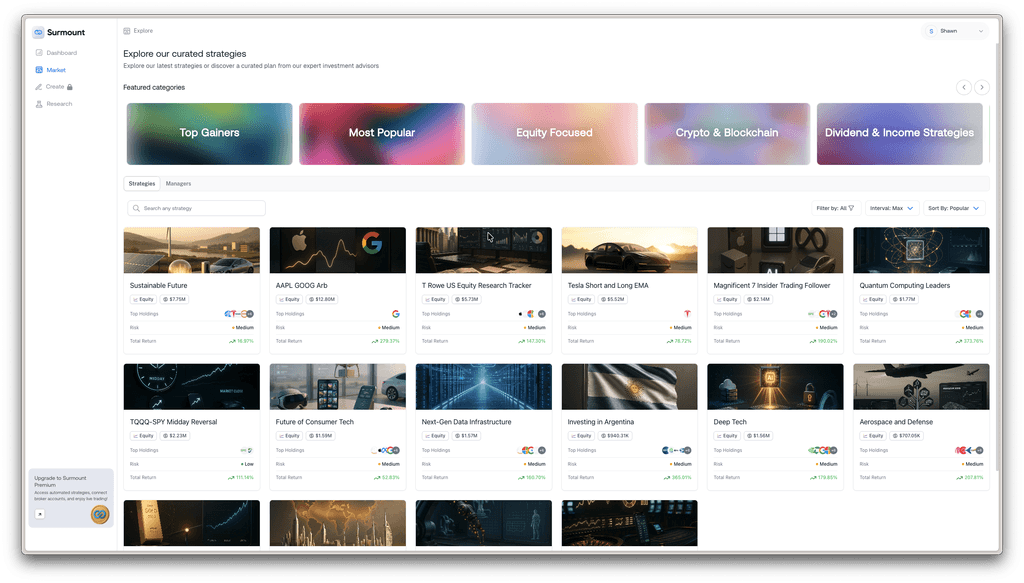Open Quantum Computing Leaders title
This screenshot has width=1024, height=583.
click(x=904, y=285)
